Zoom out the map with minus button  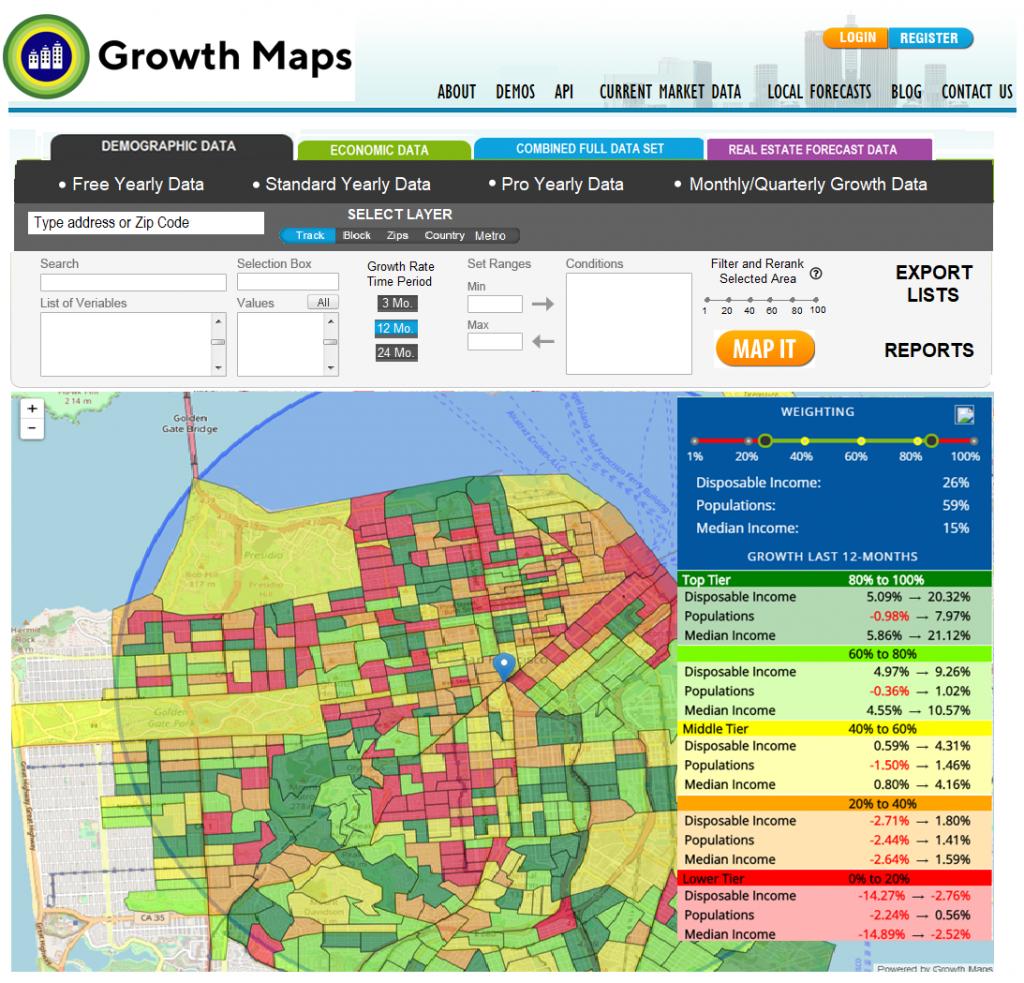(x=32, y=428)
